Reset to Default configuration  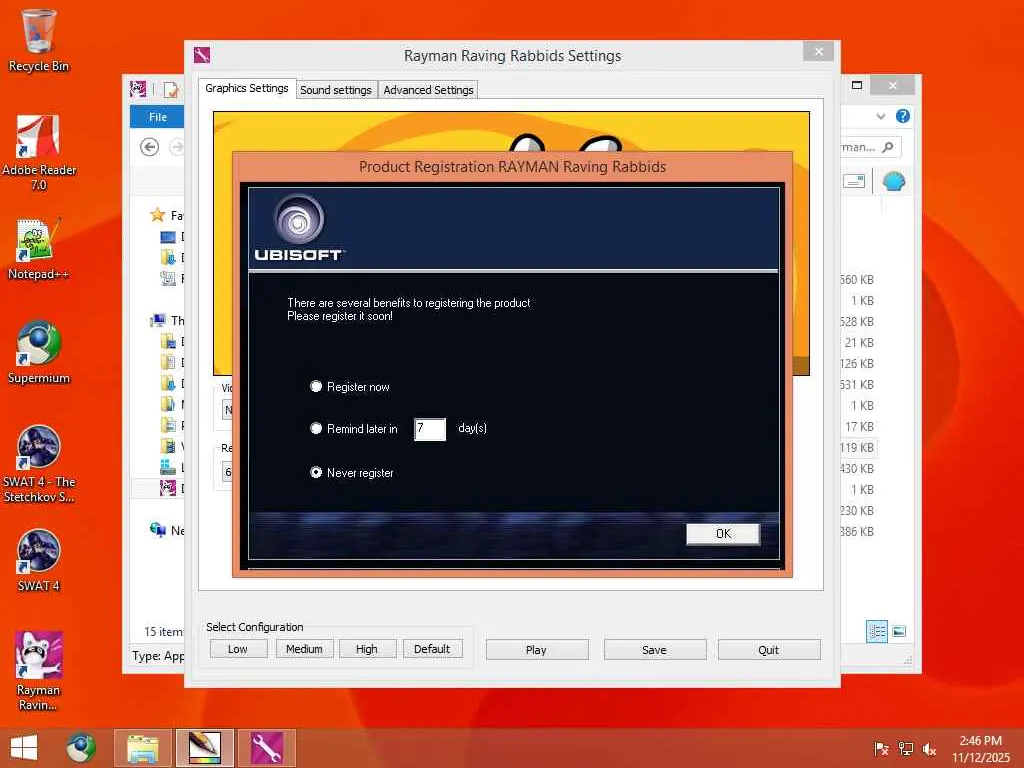point(432,649)
